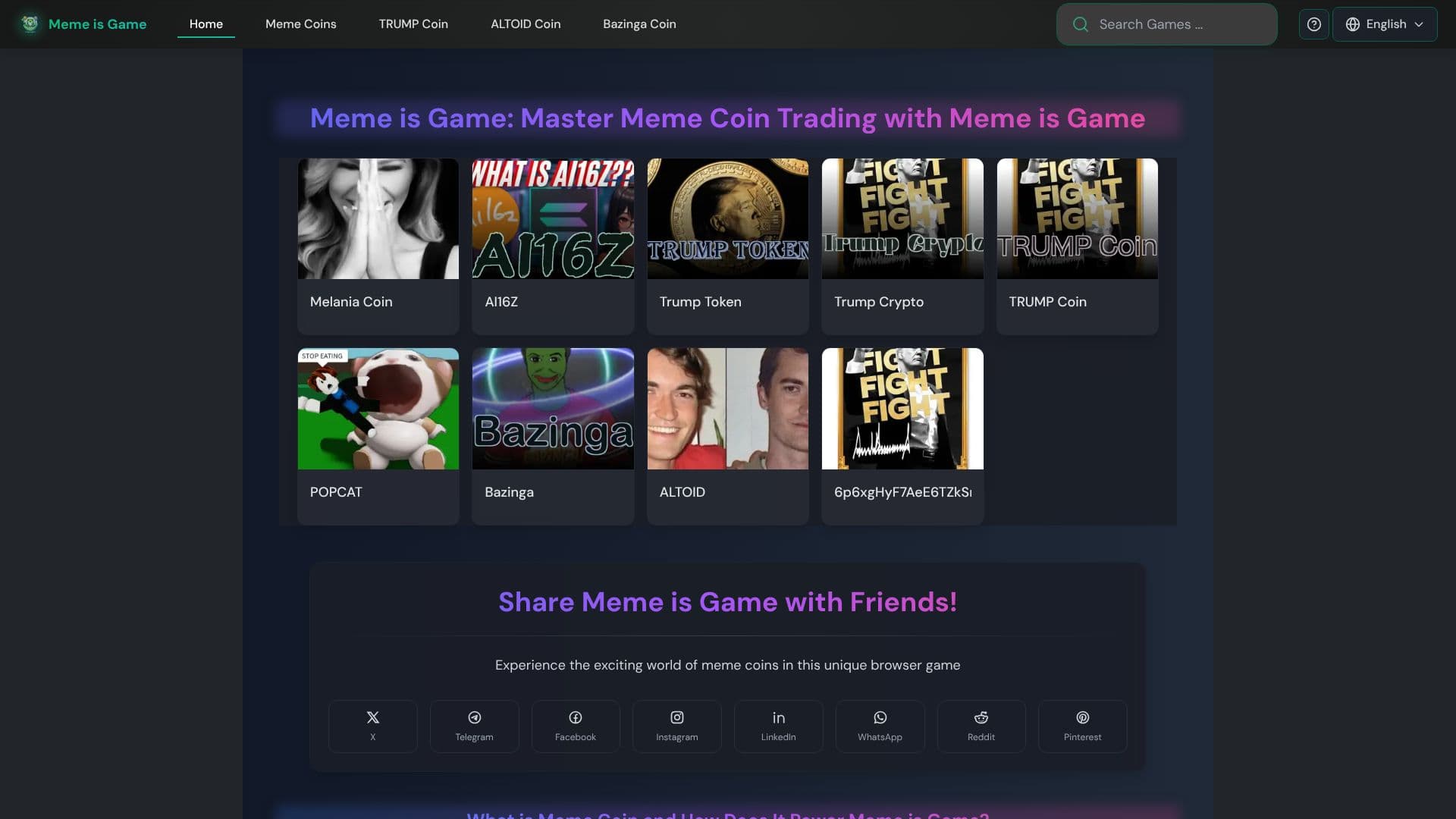Open the Trump Token coin thumbnail
The width and height of the screenshot is (1456, 819).
728,218
